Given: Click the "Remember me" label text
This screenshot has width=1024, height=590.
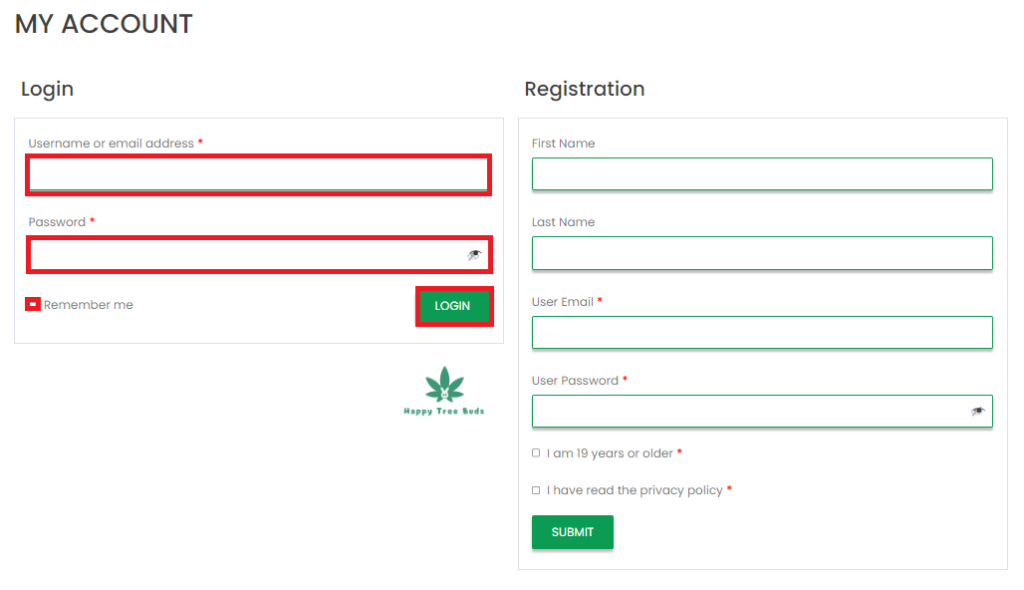Looking at the screenshot, I should (x=88, y=305).
